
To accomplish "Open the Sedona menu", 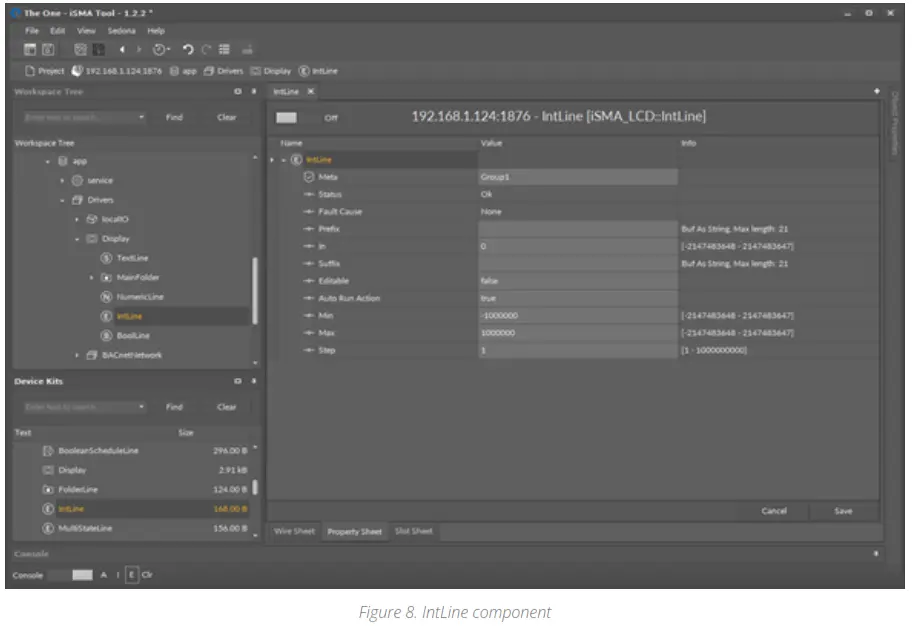I will pos(122,31).
